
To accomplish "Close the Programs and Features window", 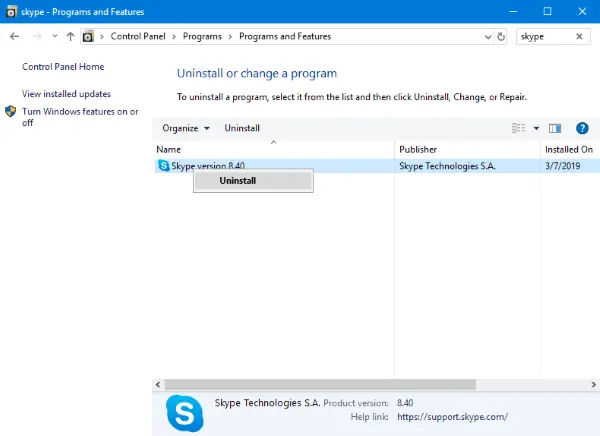I will (x=582, y=11).
